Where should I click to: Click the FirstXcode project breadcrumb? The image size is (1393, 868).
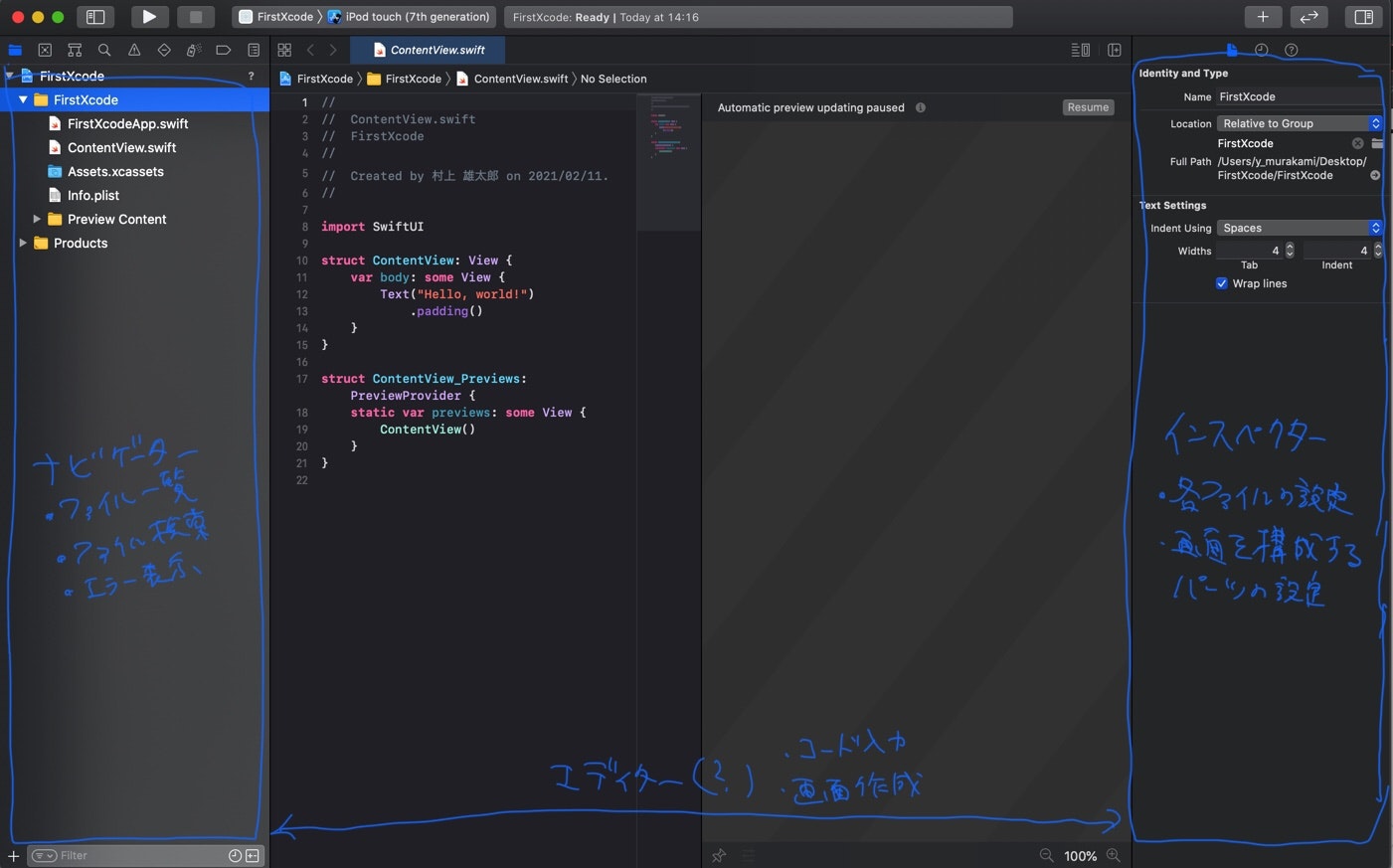pyautogui.click(x=316, y=79)
